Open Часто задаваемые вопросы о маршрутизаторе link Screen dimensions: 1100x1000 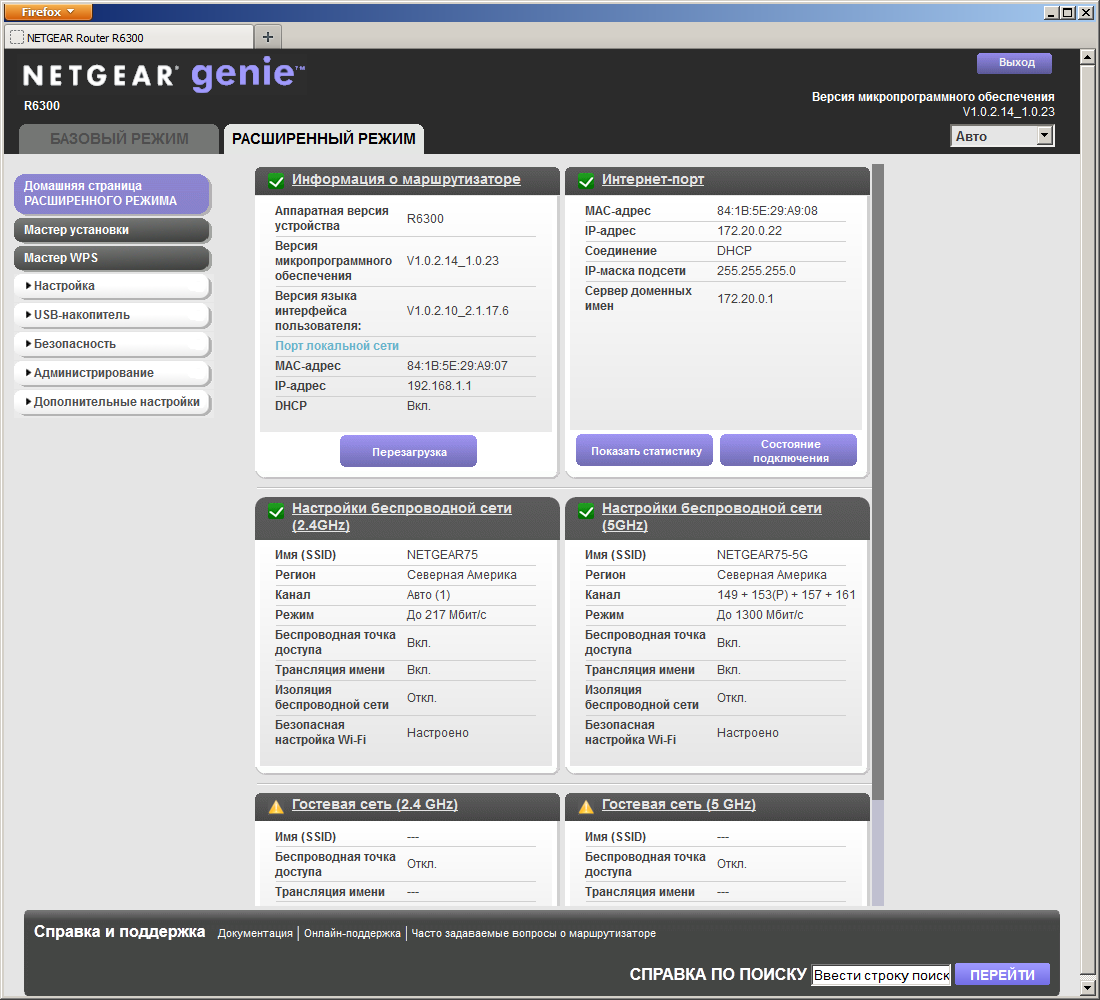click(533, 933)
